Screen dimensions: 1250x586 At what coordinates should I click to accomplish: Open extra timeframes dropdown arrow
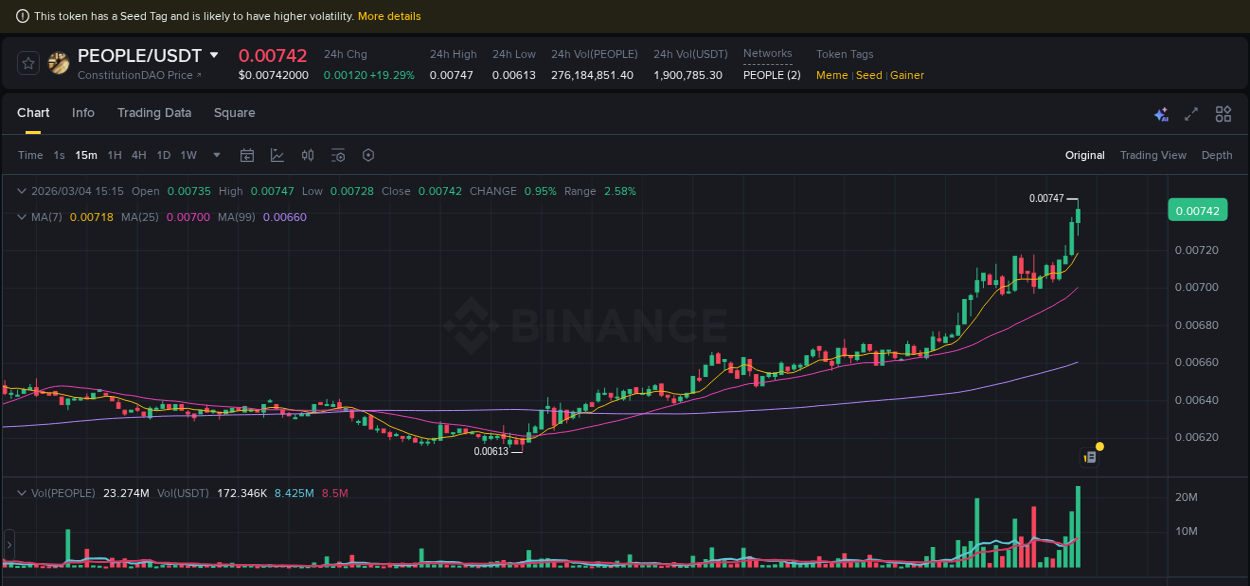216,155
